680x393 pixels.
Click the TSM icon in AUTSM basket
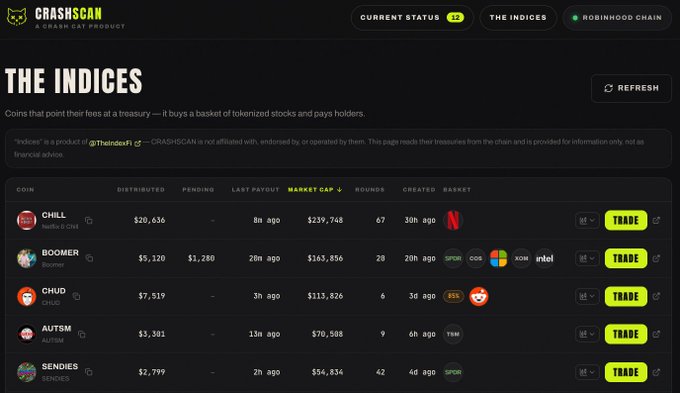point(453,334)
